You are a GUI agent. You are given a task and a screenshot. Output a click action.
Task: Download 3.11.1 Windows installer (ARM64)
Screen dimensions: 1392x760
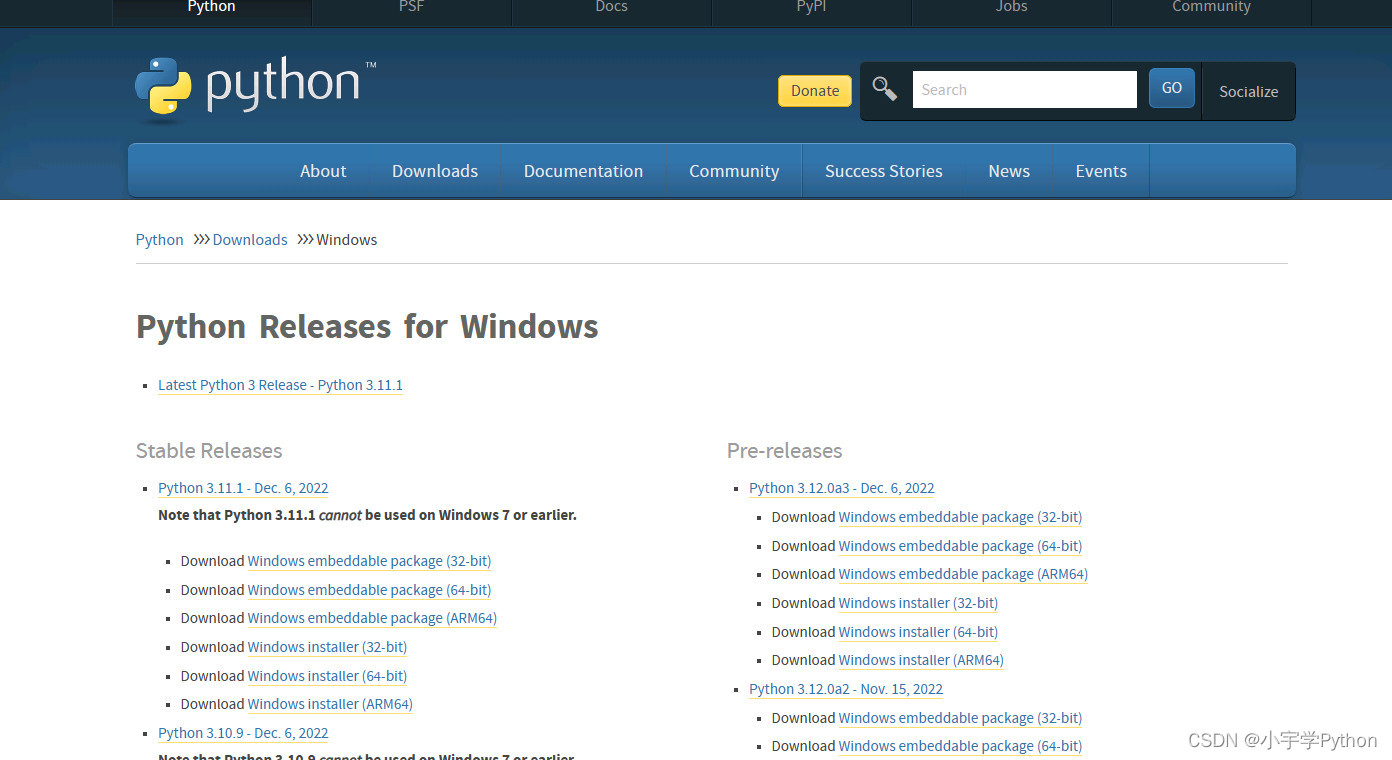pyautogui.click(x=330, y=704)
